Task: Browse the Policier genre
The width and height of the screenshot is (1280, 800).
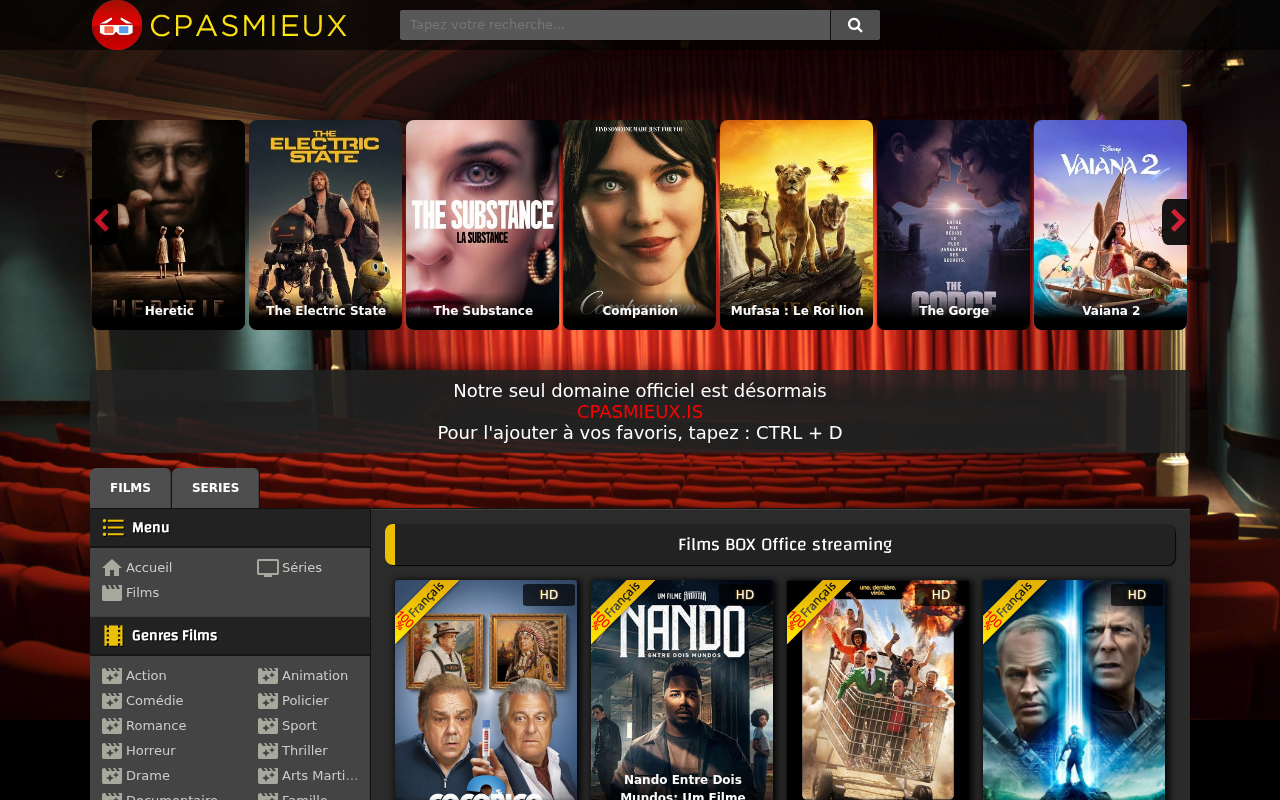Action: click(305, 701)
